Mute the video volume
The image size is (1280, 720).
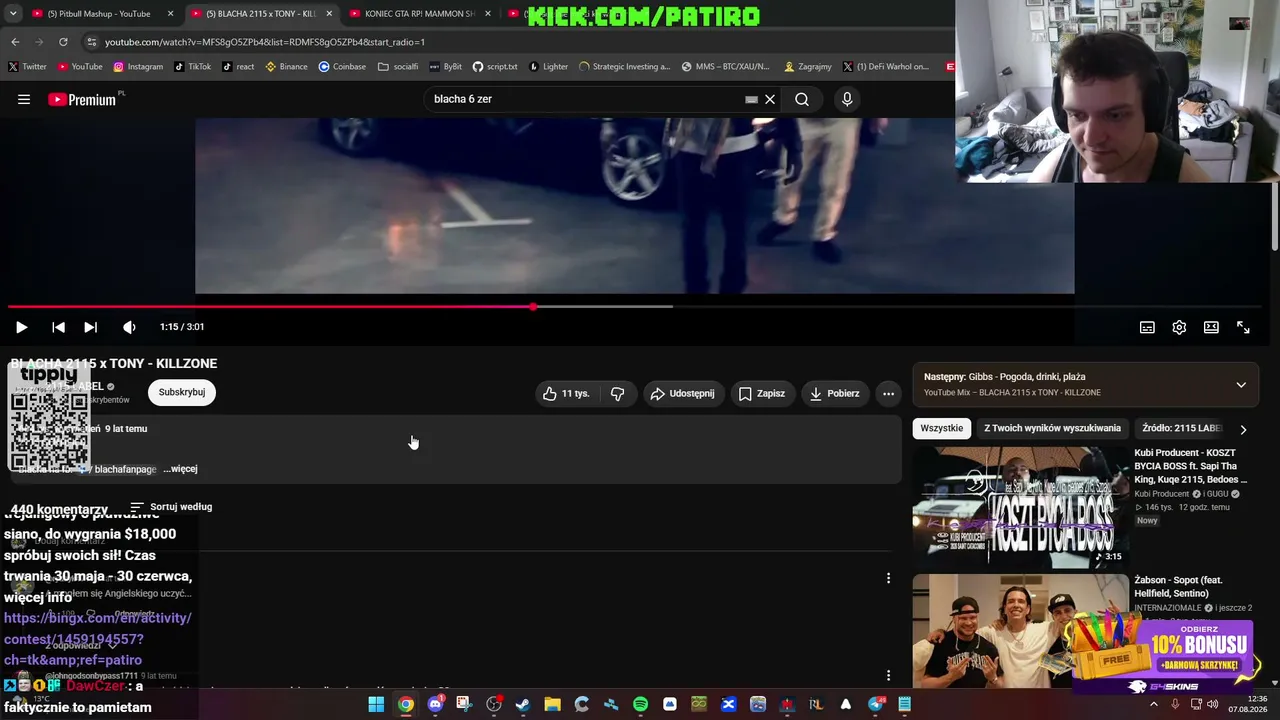tap(129, 327)
